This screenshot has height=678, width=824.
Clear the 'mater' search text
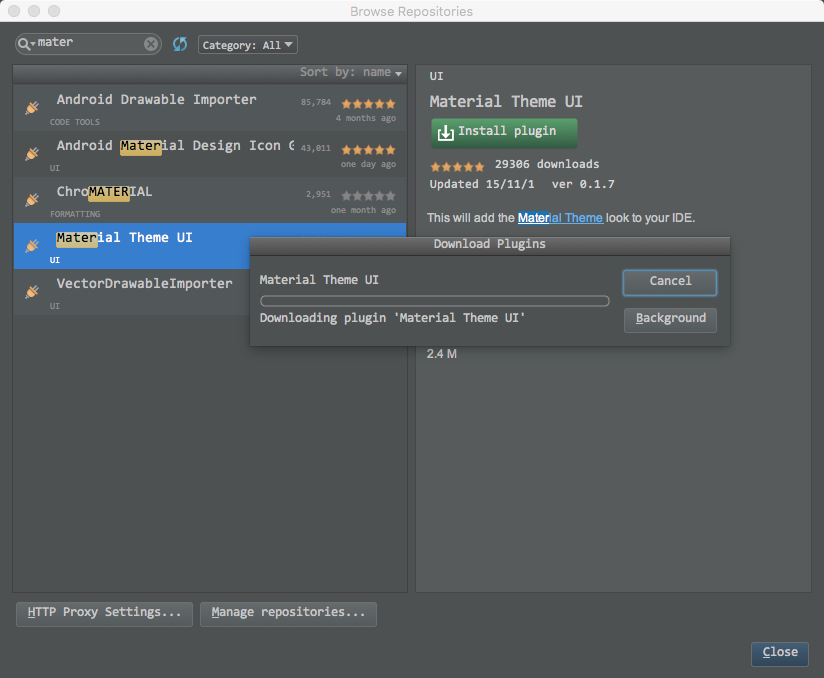pyautogui.click(x=151, y=44)
